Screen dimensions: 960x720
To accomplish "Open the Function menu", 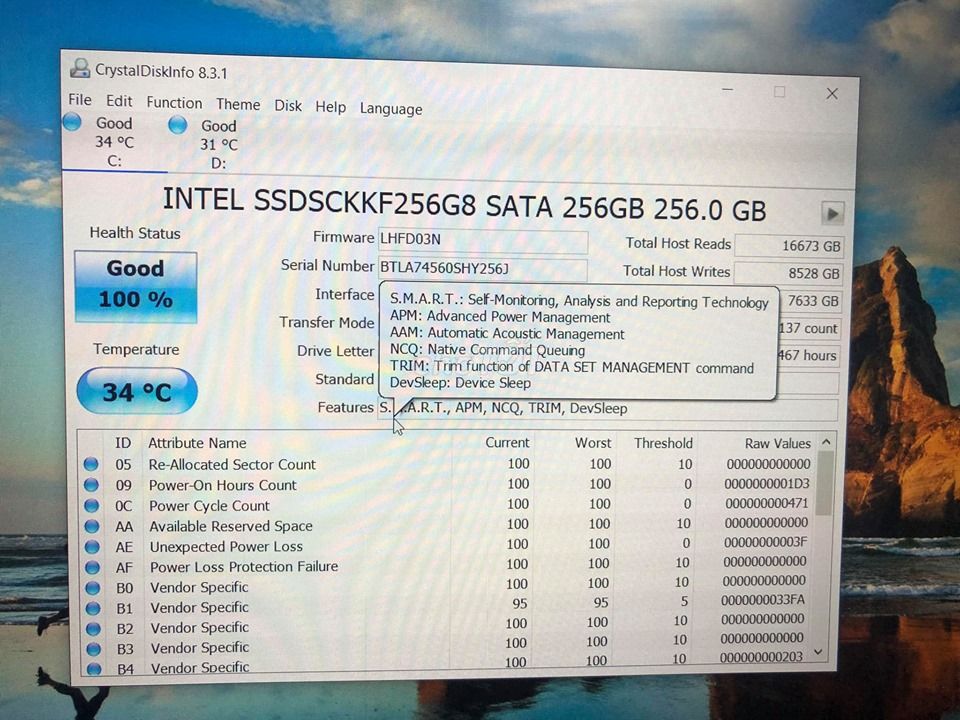I will pyautogui.click(x=174, y=103).
